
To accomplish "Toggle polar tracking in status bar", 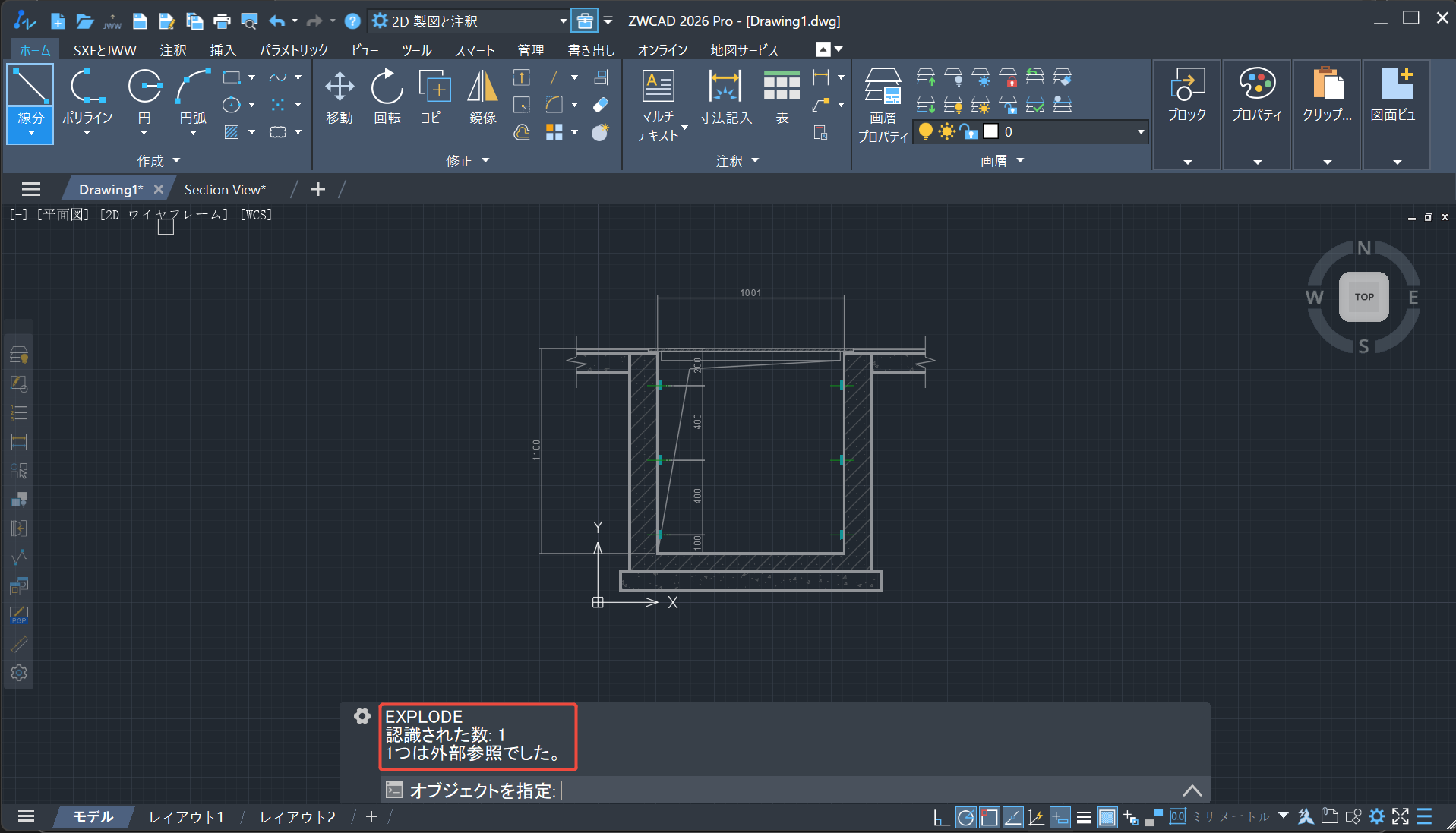I will (965, 817).
